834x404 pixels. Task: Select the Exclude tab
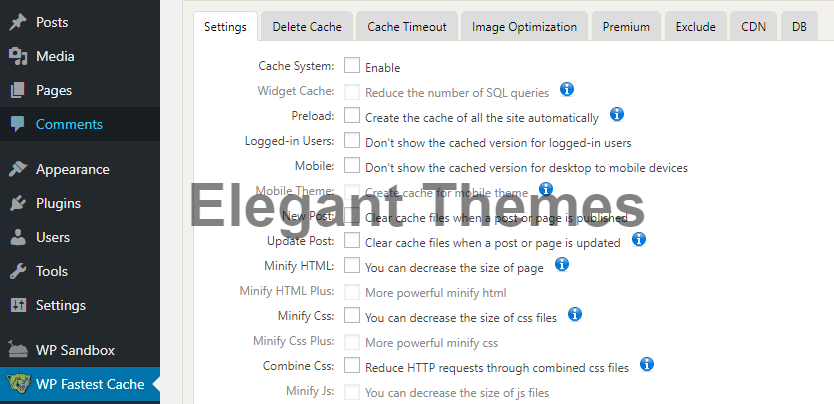(x=695, y=27)
